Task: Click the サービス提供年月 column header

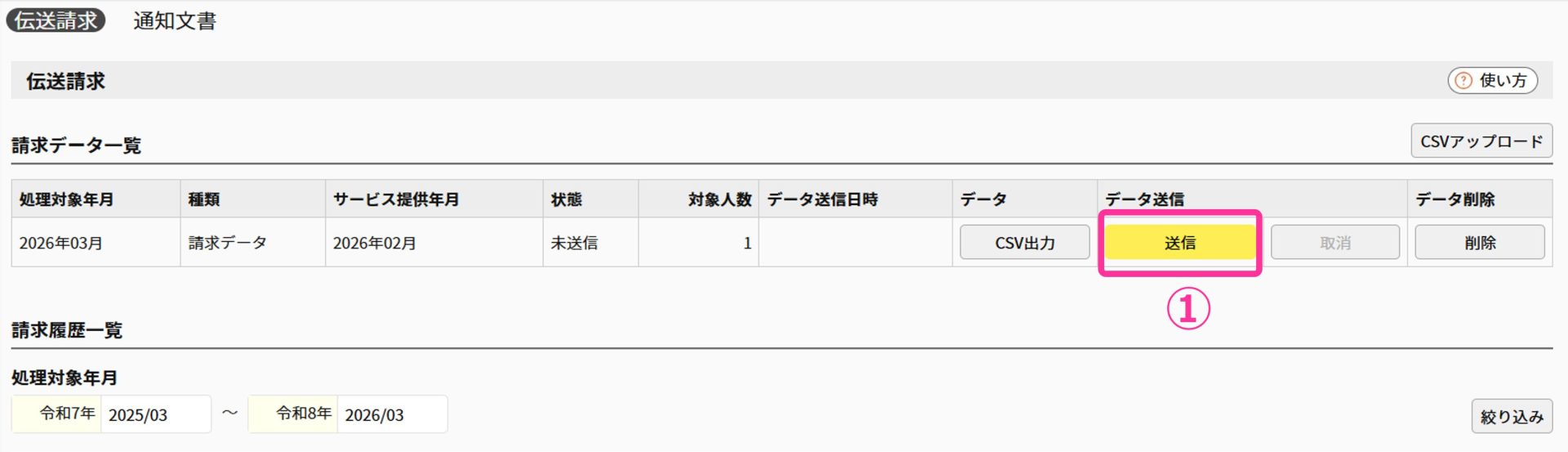Action: click(x=396, y=199)
